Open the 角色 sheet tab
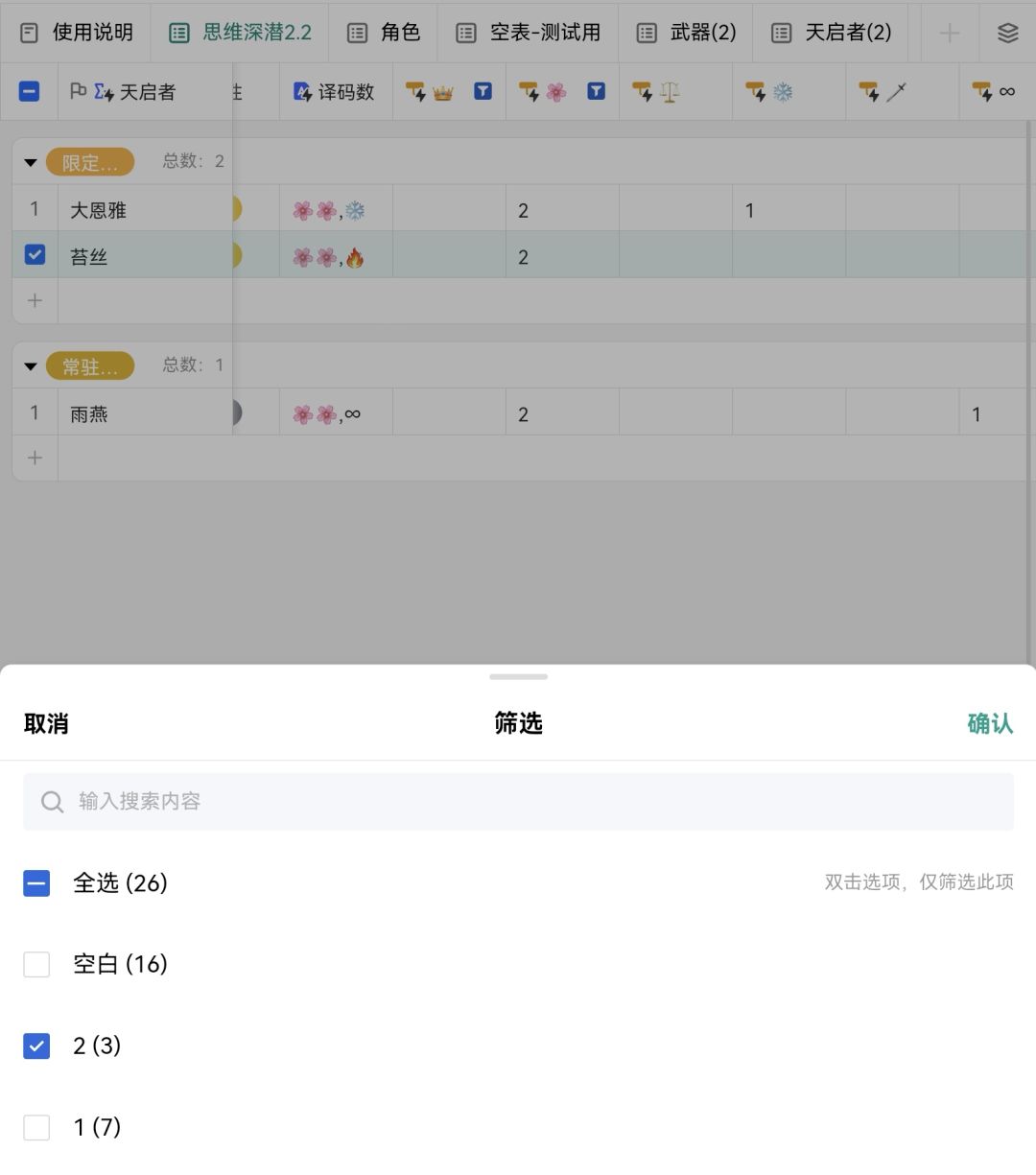This screenshot has width=1036, height=1175. pyautogui.click(x=383, y=33)
